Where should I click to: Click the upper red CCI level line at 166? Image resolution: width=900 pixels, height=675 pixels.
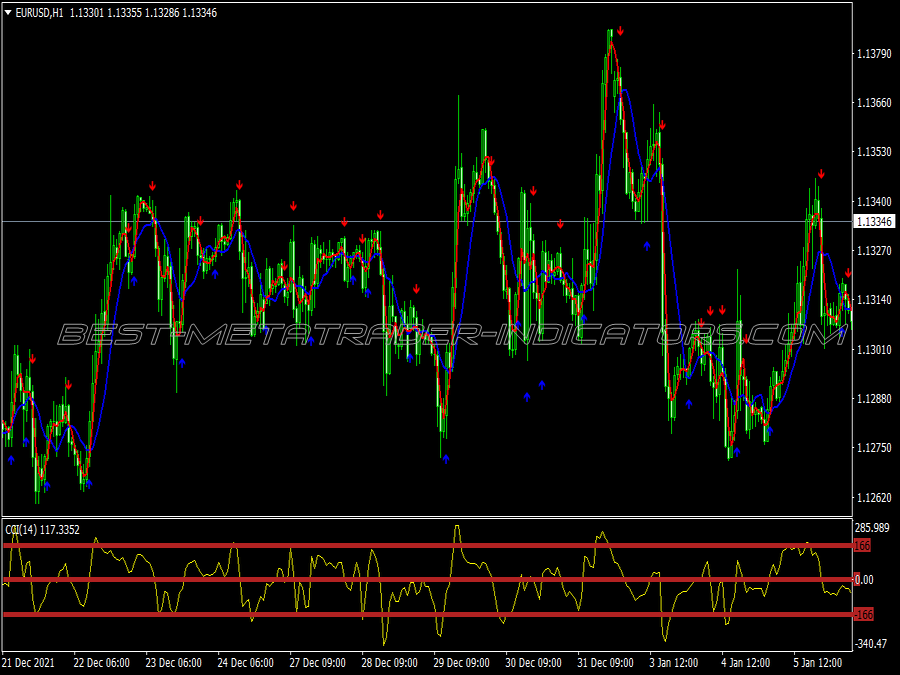click(428, 546)
